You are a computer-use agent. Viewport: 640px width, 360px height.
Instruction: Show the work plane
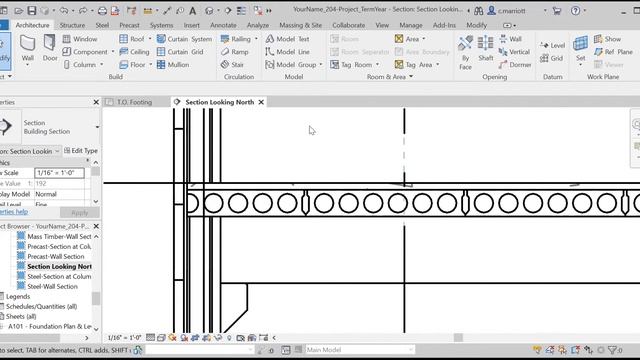coord(607,39)
